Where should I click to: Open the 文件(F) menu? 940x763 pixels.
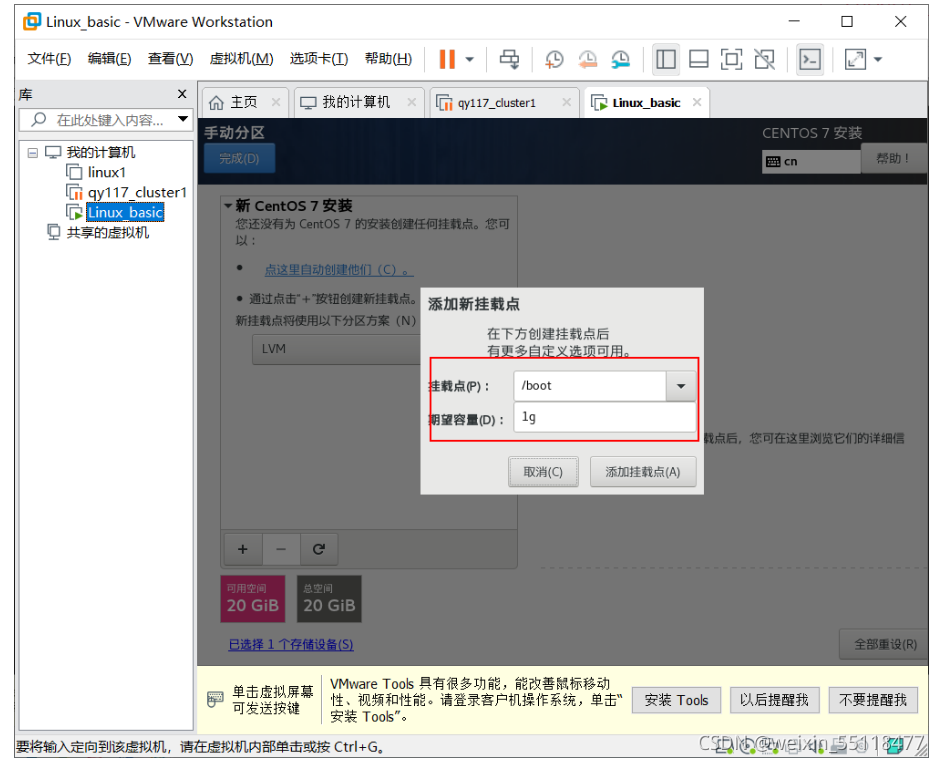coord(49,59)
